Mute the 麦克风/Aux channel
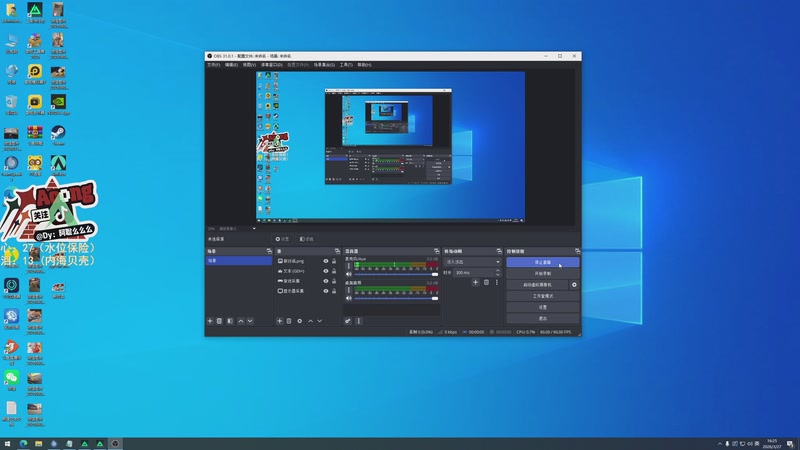Screen dimensions: 800x450 [x=349, y=274]
